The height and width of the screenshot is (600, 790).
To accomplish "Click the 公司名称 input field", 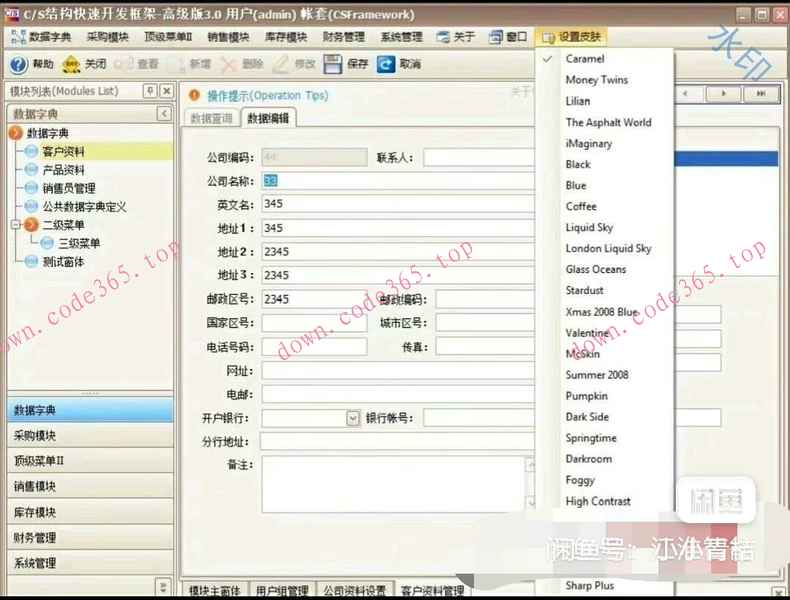I will pos(398,181).
